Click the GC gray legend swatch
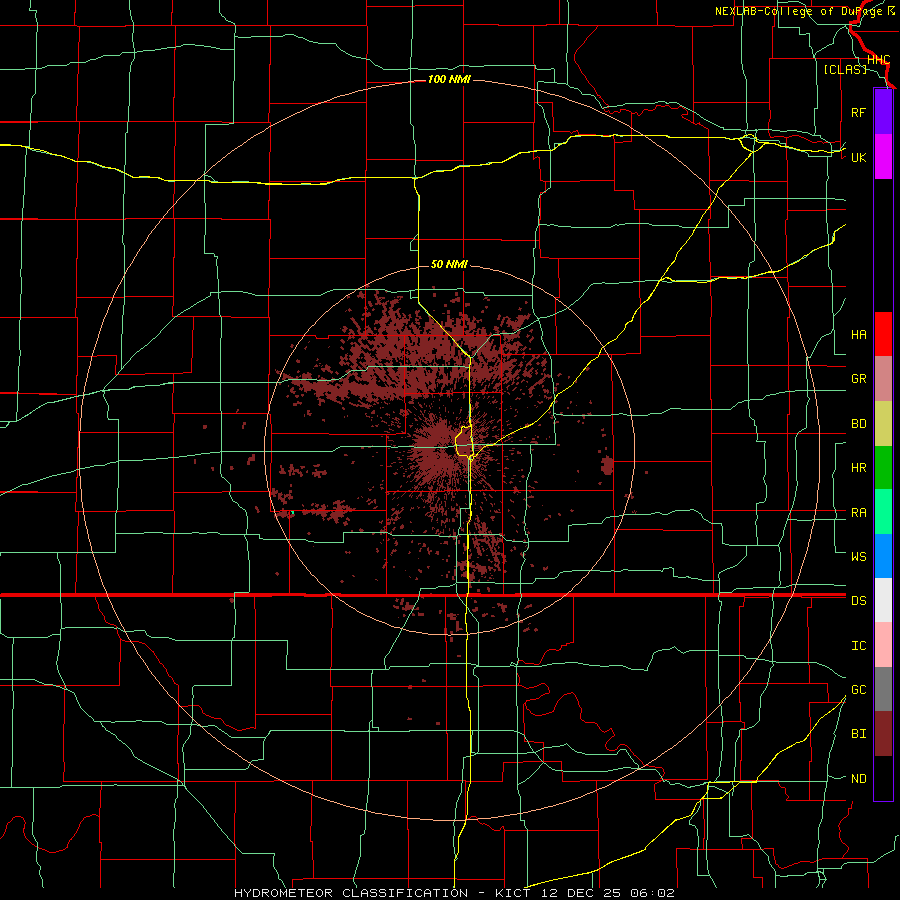The width and height of the screenshot is (900, 900). pyautogui.click(x=883, y=689)
